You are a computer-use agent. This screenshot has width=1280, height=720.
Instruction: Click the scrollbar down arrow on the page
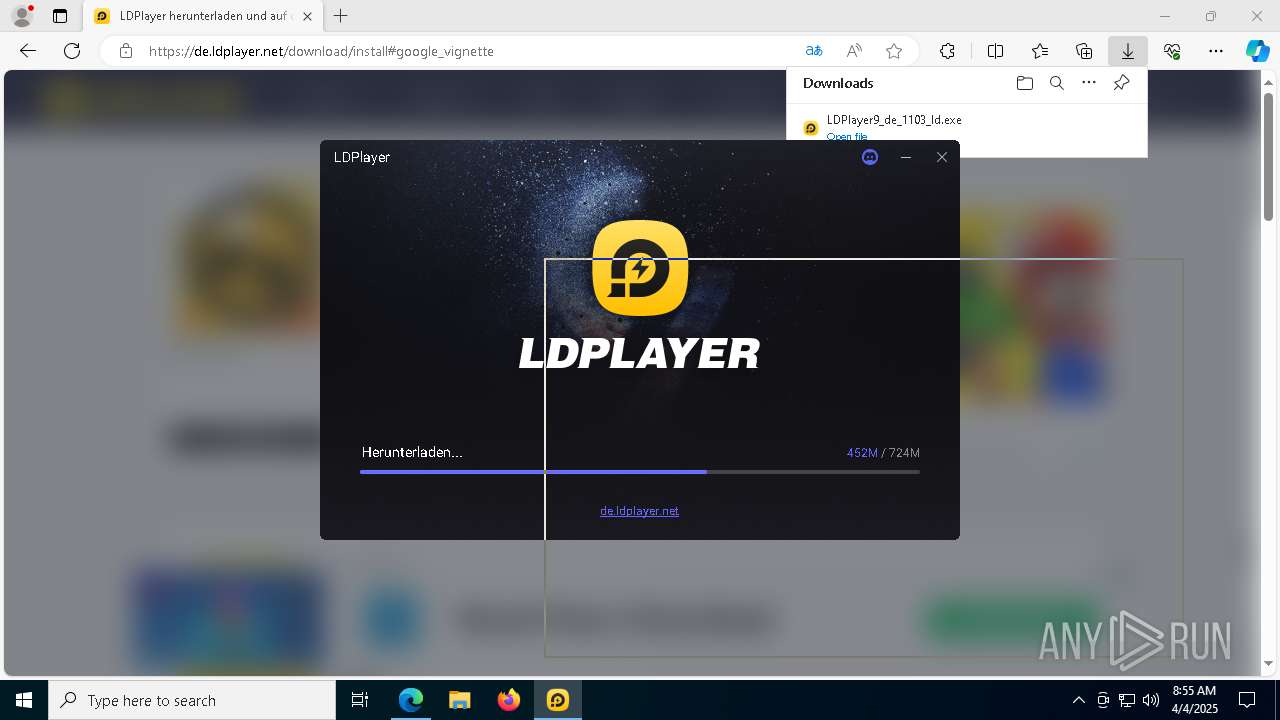coord(1268,664)
